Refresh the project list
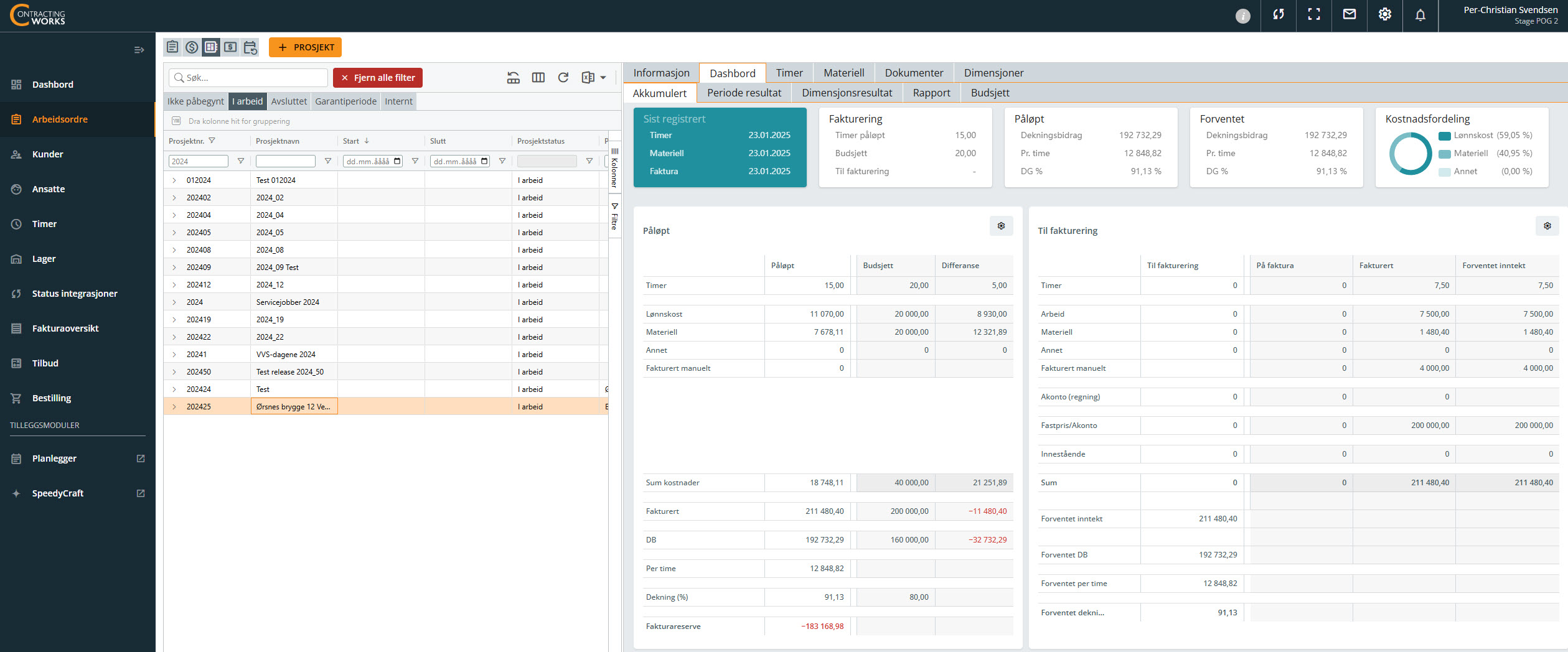The height and width of the screenshot is (652, 1568). pyautogui.click(x=563, y=78)
